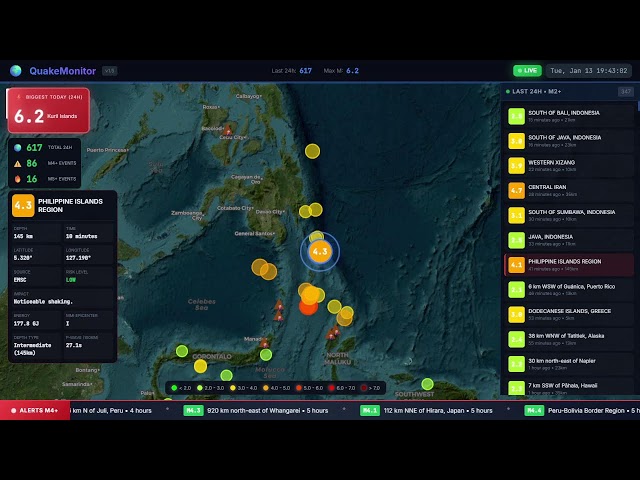The height and width of the screenshot is (480, 640).
Task: Click the 4.0 - 5.0 legend entry
Action: tap(276, 388)
